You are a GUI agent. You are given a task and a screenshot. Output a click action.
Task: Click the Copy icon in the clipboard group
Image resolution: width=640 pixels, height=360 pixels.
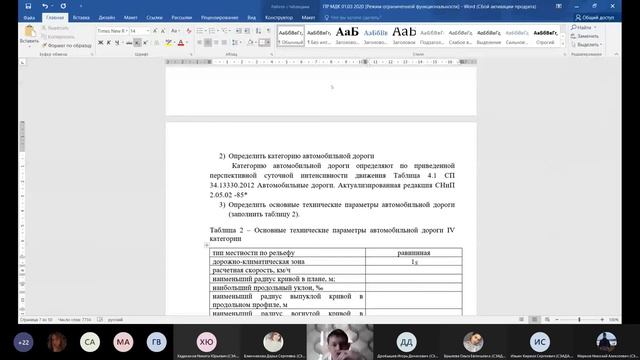[44, 37]
